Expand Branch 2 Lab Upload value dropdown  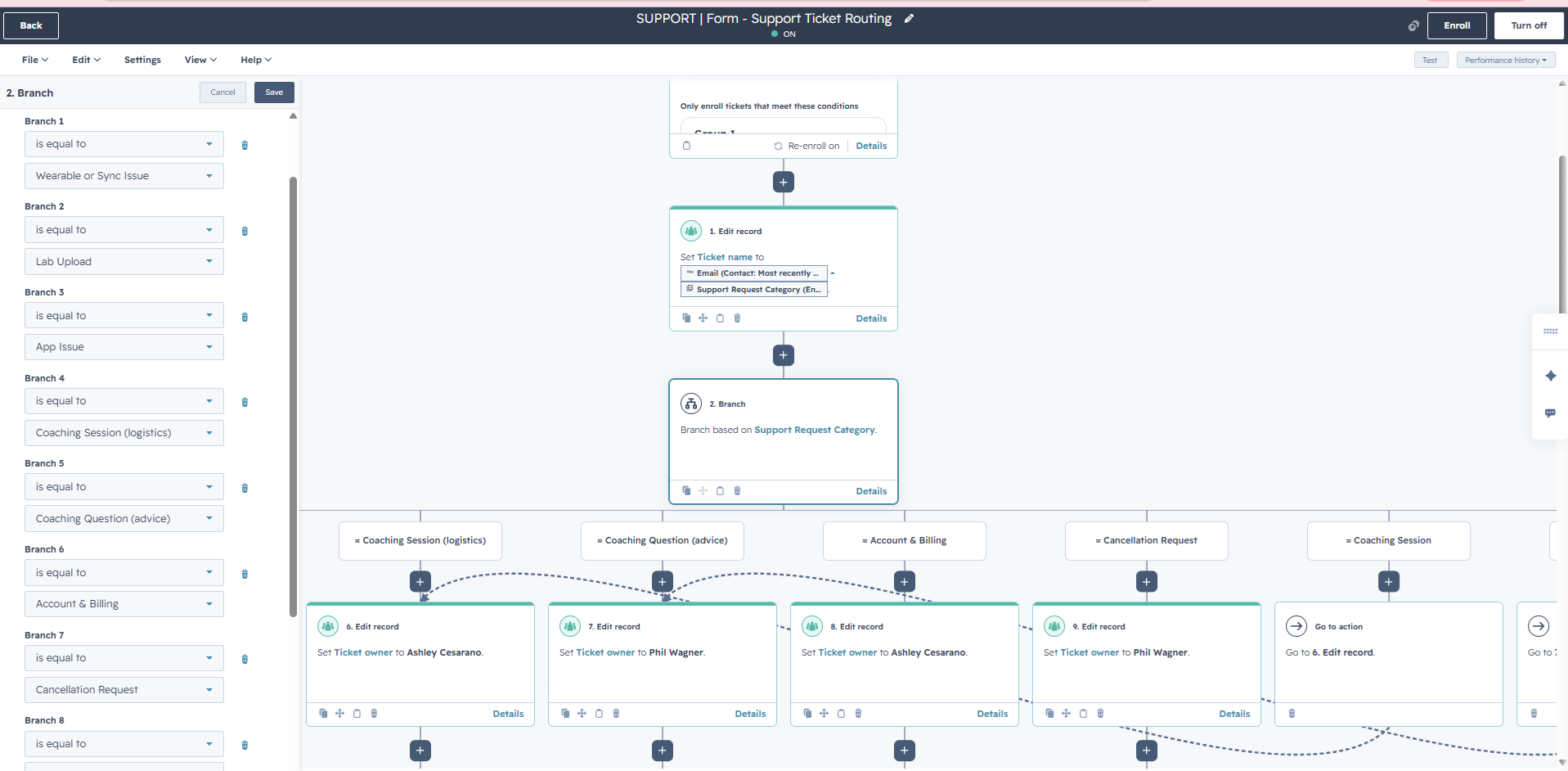tap(124, 262)
